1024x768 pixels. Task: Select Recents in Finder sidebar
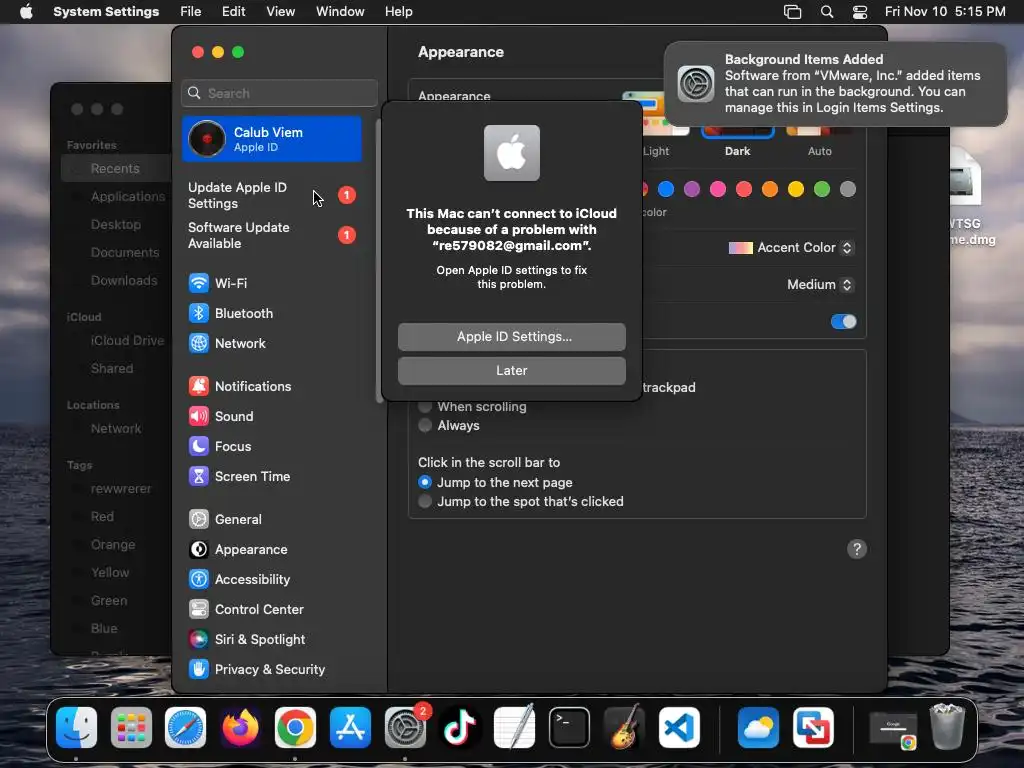[116, 168]
